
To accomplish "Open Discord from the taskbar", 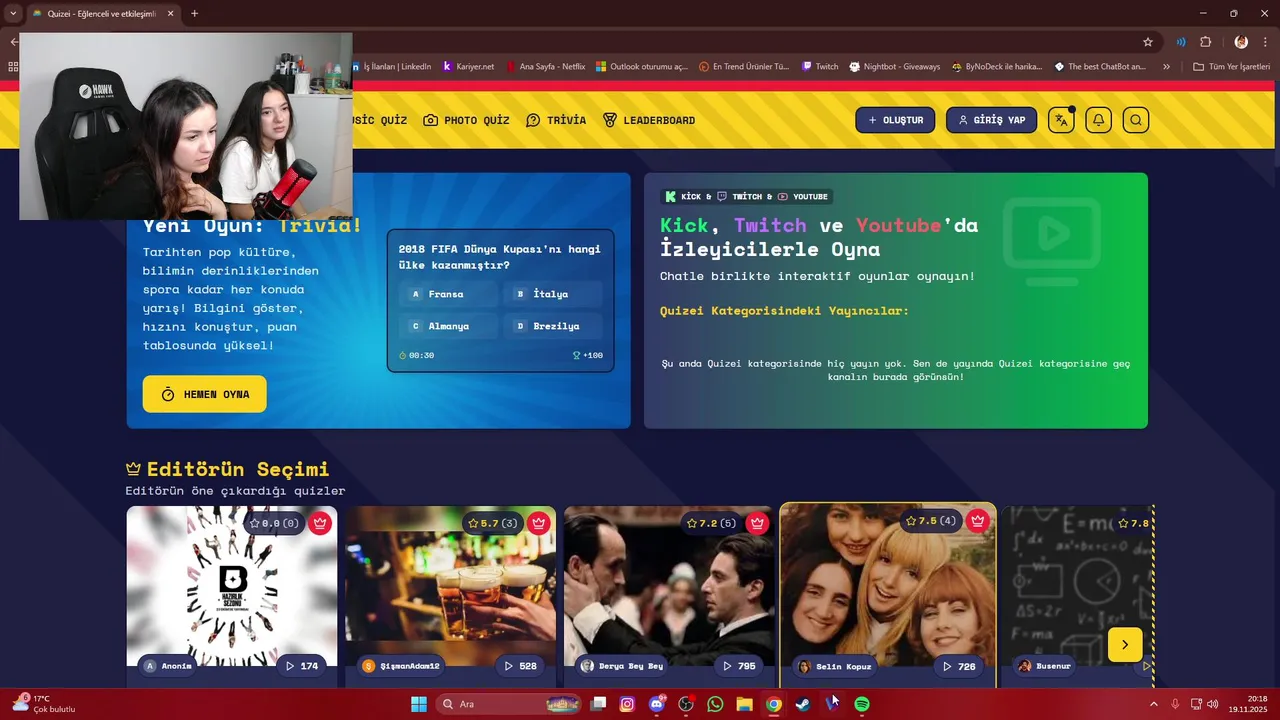I will tap(657, 704).
